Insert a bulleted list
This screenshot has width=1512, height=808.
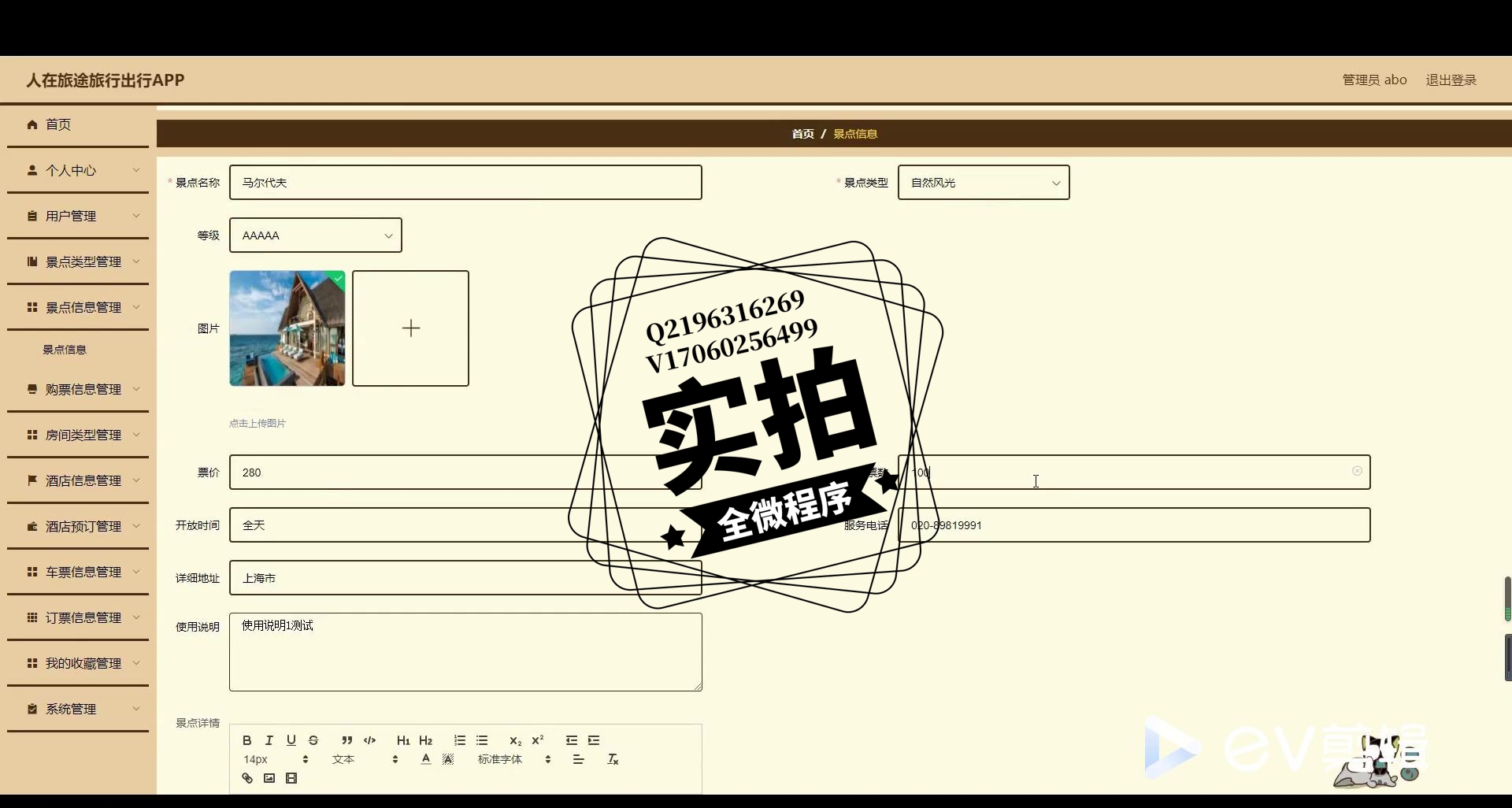[482, 740]
